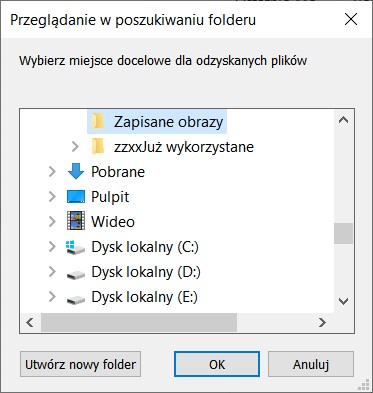Confirm selection with the OK button
Screen dimensions: 373x393
tap(217, 364)
